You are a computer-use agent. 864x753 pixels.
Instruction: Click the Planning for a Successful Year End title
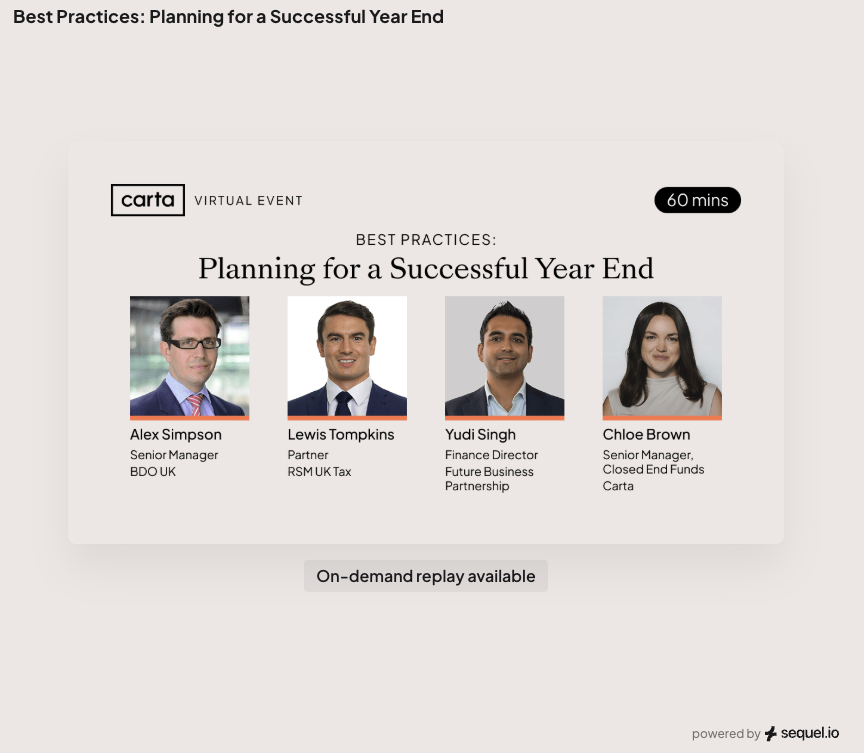(426, 268)
